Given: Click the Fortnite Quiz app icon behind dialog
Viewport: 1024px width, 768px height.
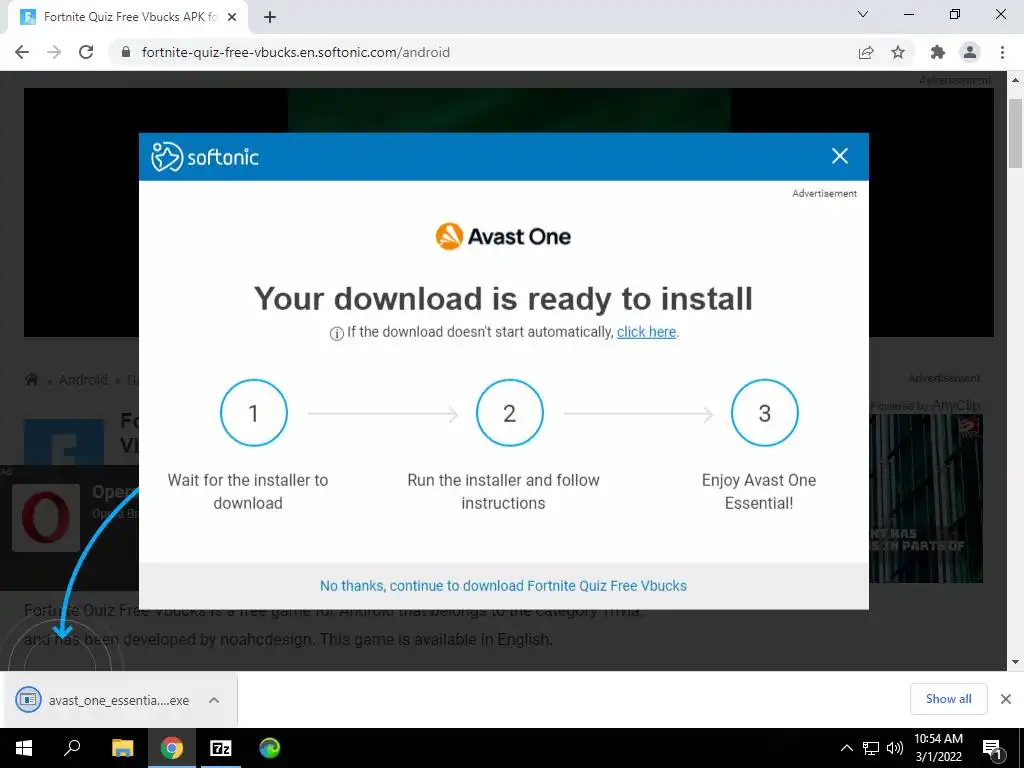Looking at the screenshot, I should (64, 442).
